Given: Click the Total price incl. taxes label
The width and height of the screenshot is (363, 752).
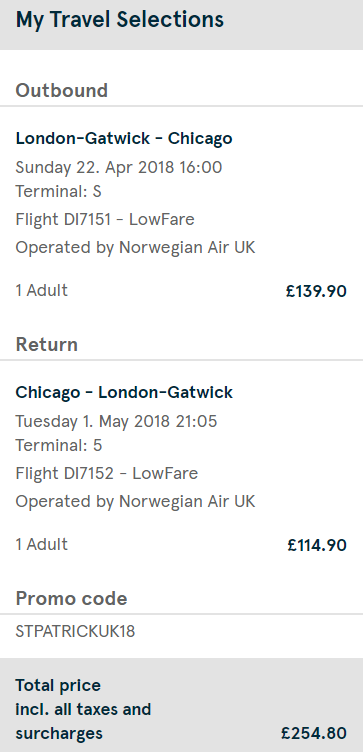Looking at the screenshot, I should pyautogui.click(x=83, y=709).
